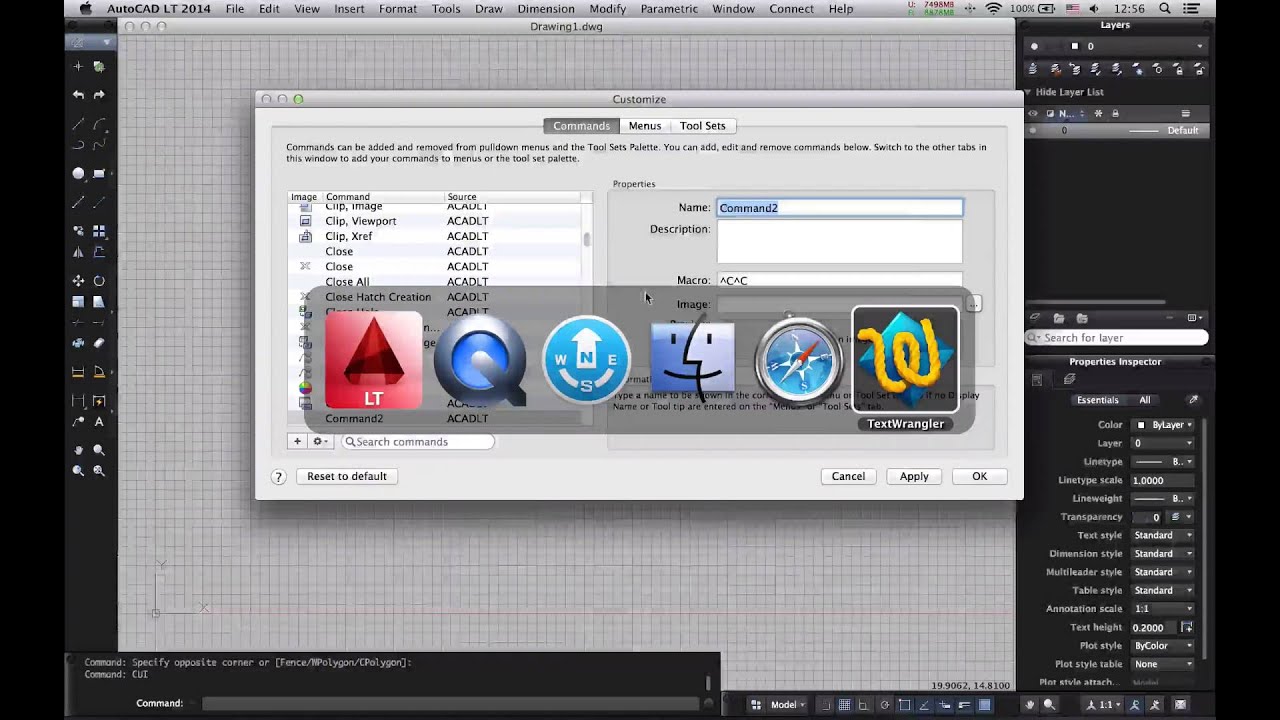Image resolution: width=1280 pixels, height=720 pixels.
Task: Choose AutoCAD LT in the app switcher
Action: (x=373, y=359)
